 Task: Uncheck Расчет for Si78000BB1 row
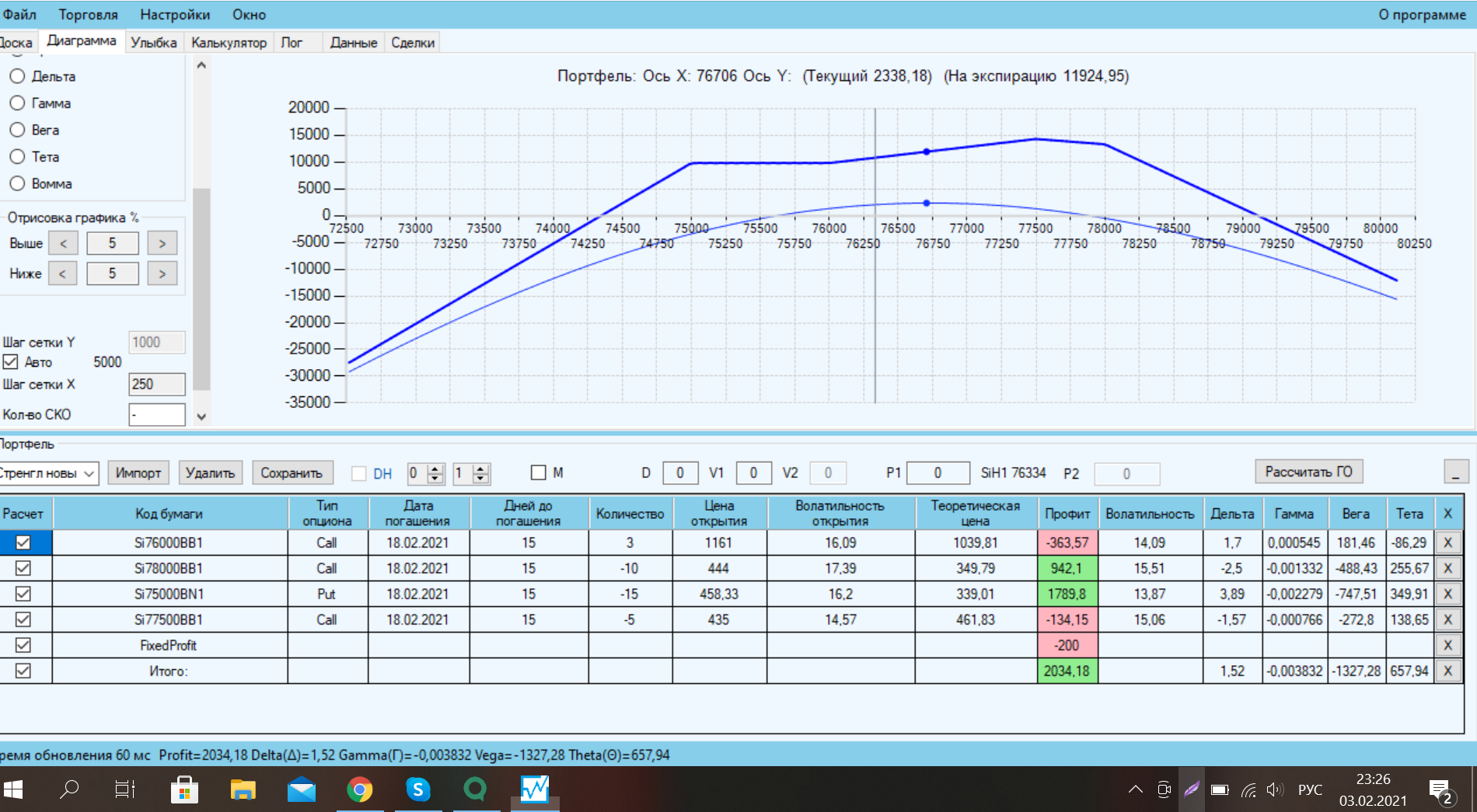point(23,568)
